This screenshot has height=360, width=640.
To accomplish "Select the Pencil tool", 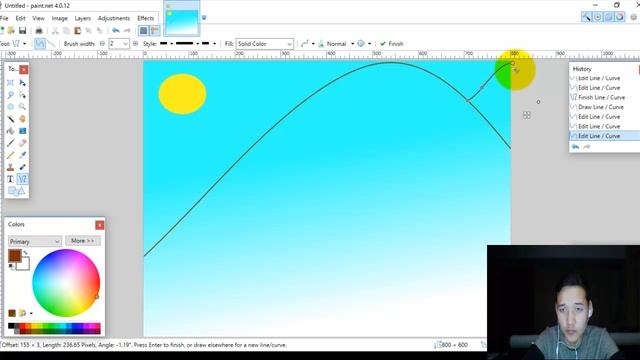I will pyautogui.click(x=11, y=155).
